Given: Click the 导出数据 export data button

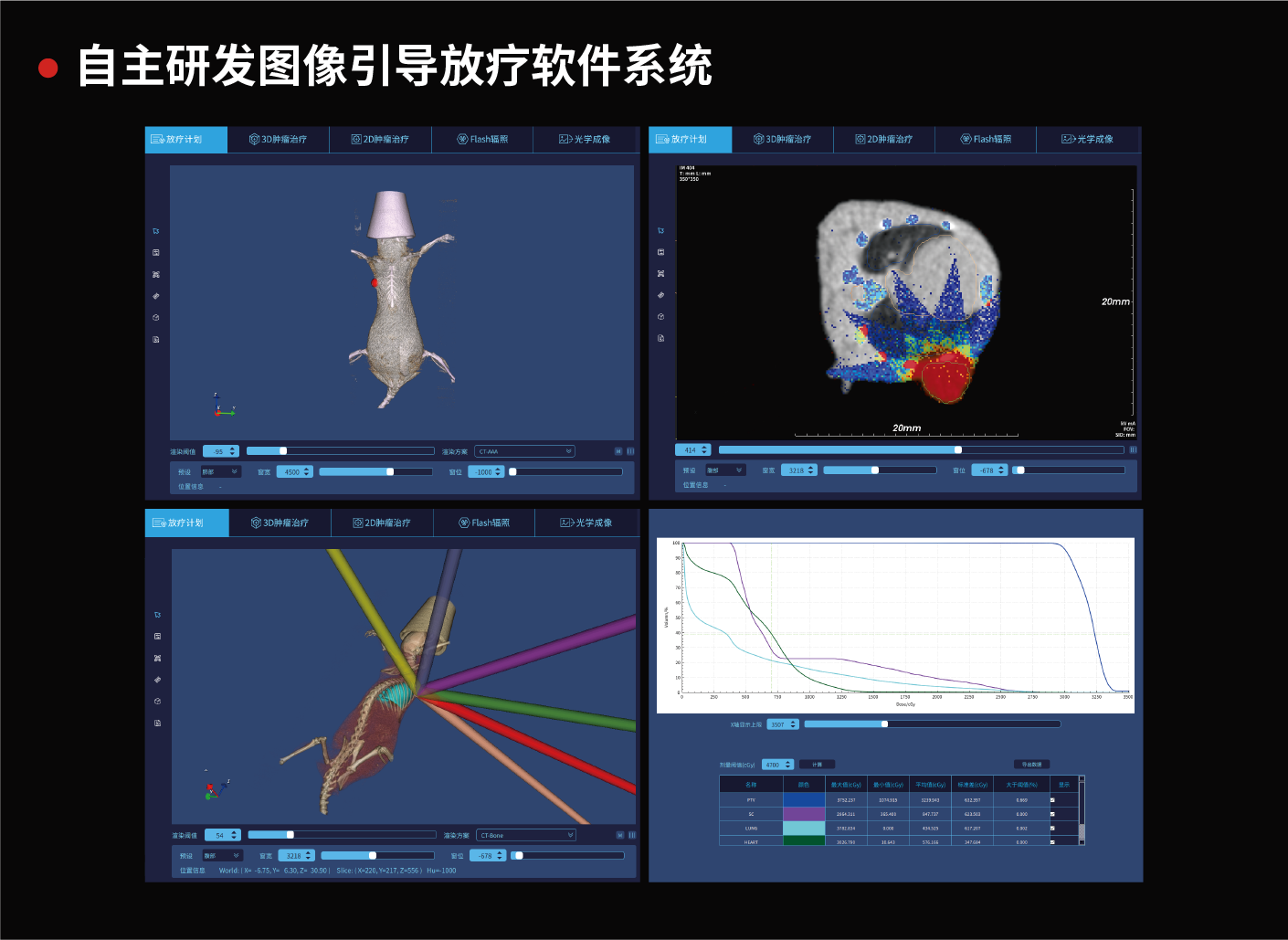Looking at the screenshot, I should click(x=1031, y=765).
